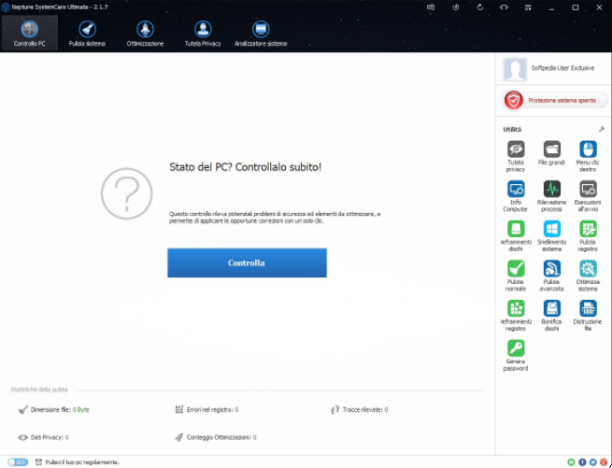The image size is (612, 468).
Task: Open Analizzatore sistema tab
Action: coord(261,34)
